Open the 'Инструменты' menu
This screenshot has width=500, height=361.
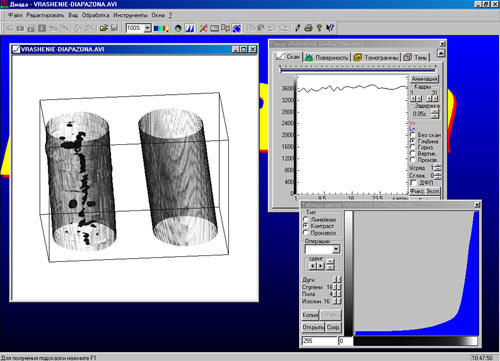pos(130,15)
